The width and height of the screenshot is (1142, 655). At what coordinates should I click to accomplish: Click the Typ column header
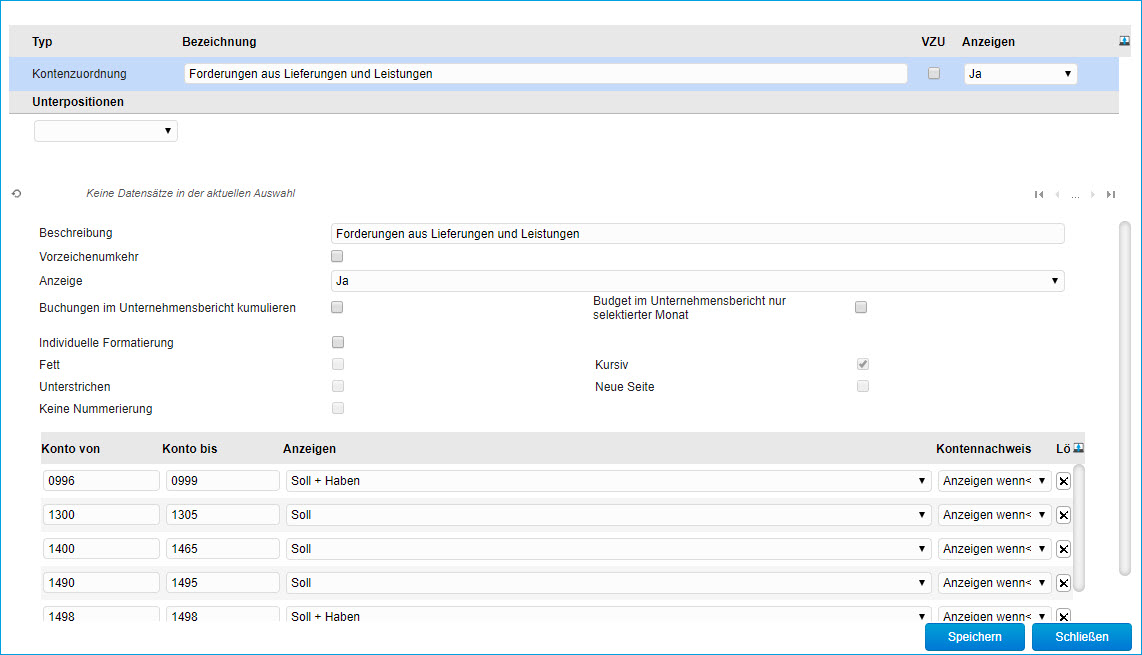pos(42,42)
